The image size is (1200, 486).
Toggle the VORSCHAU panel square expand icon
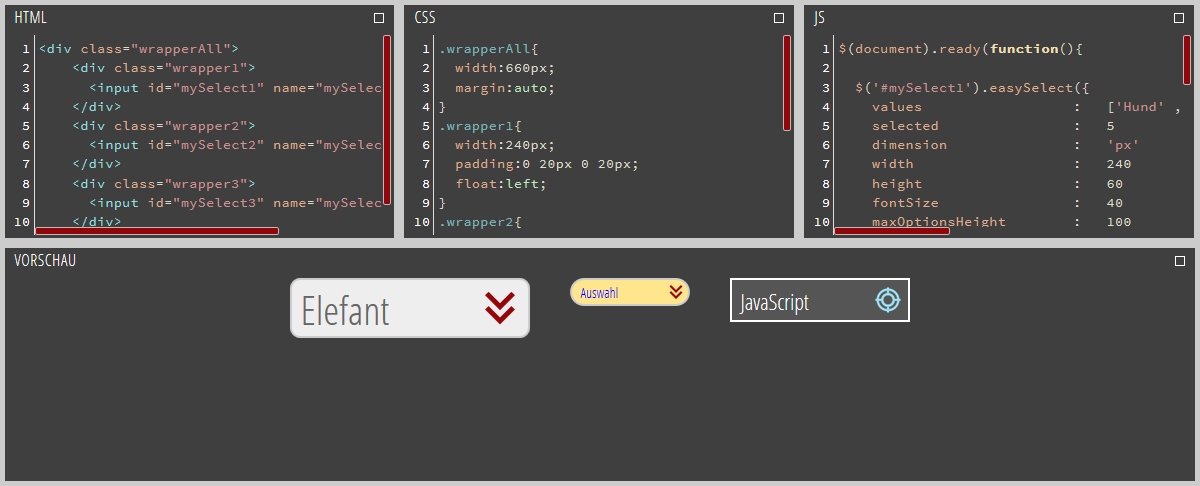1179,261
